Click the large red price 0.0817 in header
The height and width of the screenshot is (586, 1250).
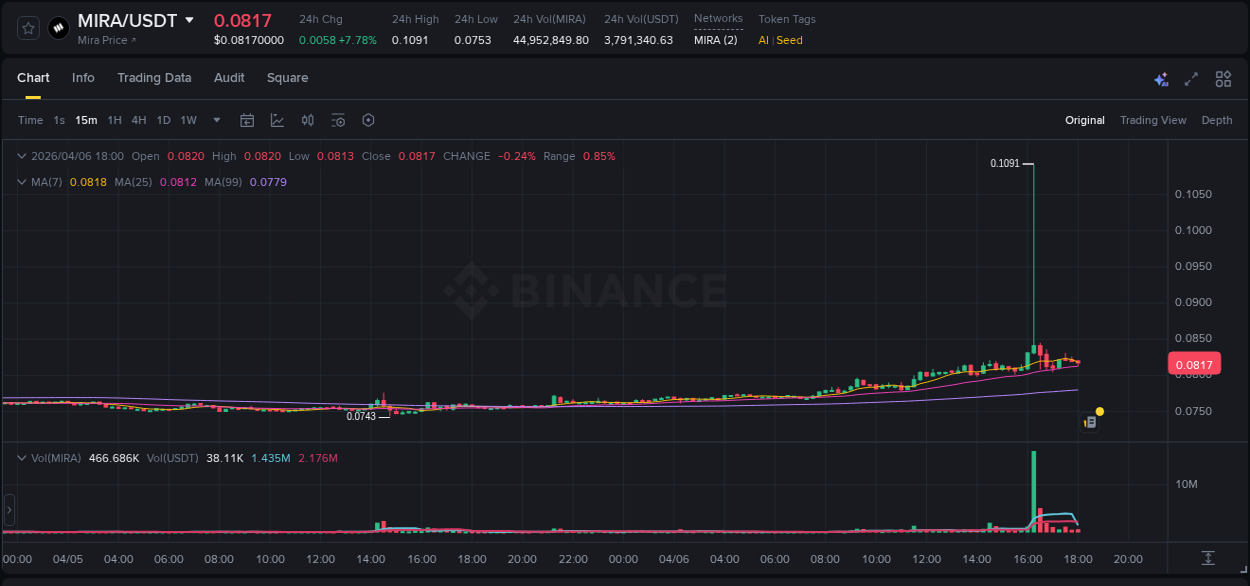tap(243, 20)
